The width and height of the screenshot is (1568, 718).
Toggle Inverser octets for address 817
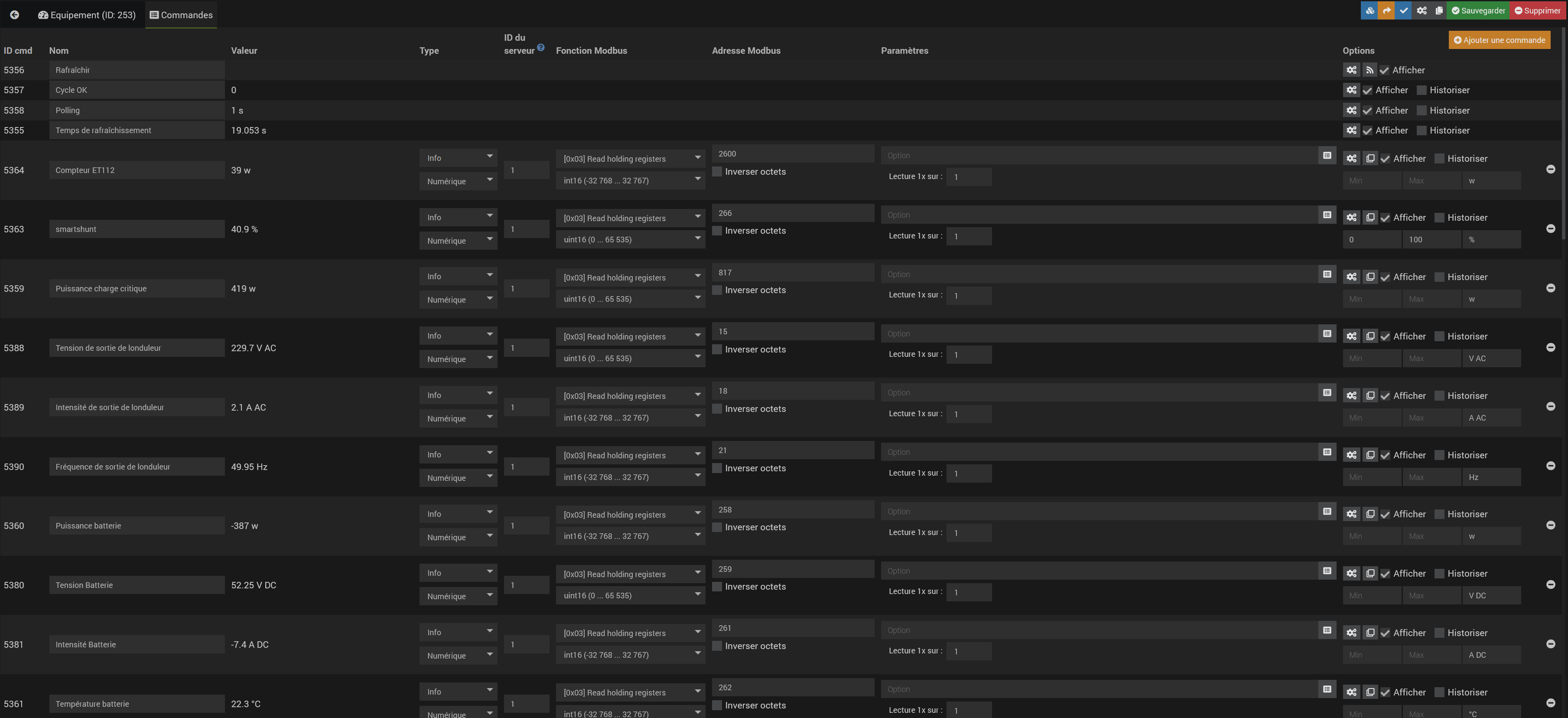(x=717, y=290)
